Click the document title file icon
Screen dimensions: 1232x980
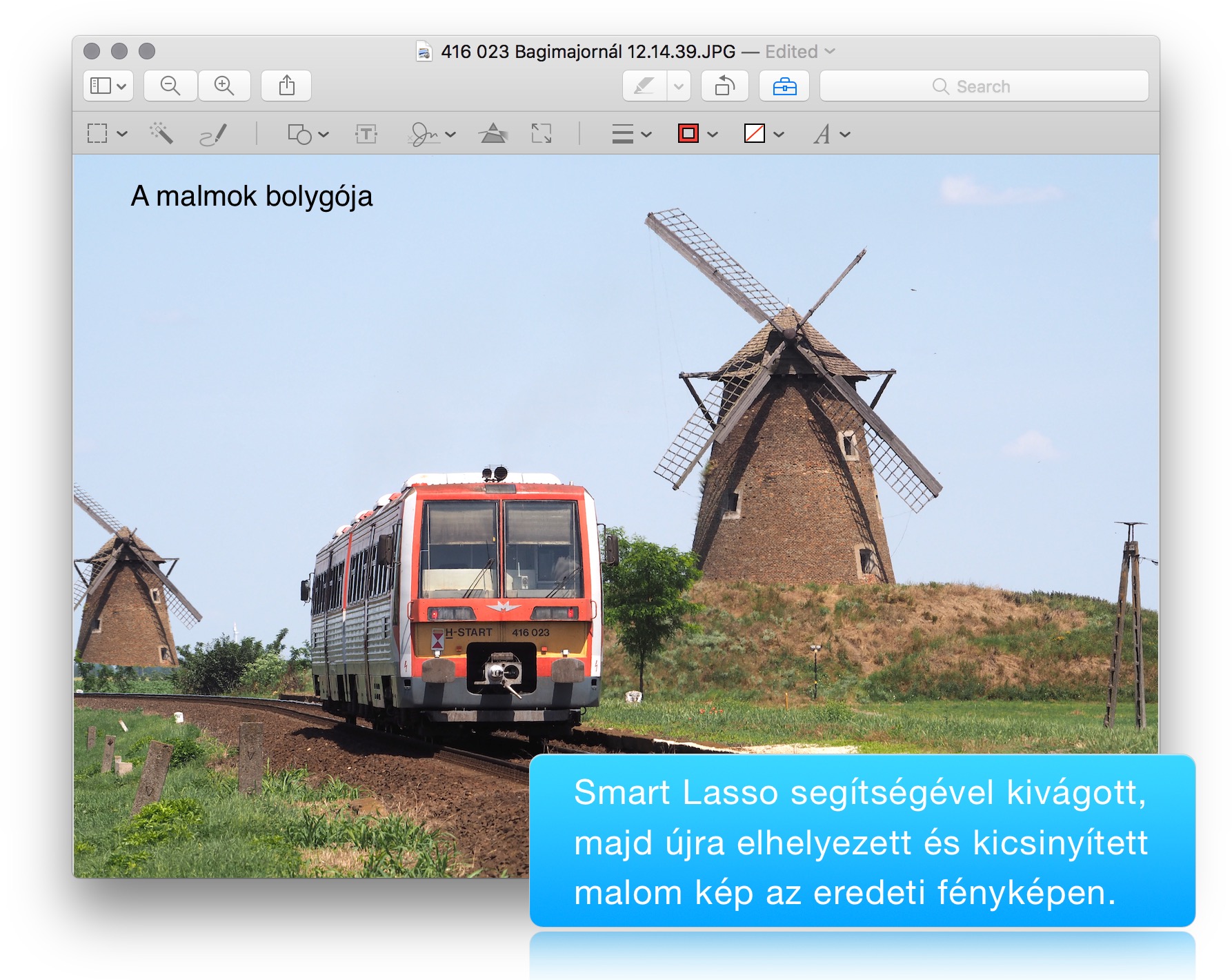[x=424, y=52]
